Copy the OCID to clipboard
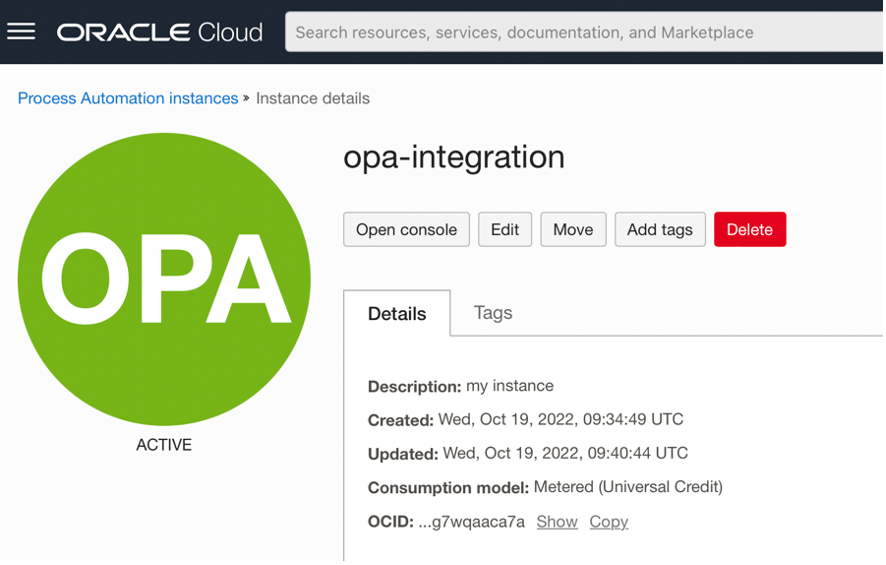Screen dimensions: 886x565 point(608,521)
